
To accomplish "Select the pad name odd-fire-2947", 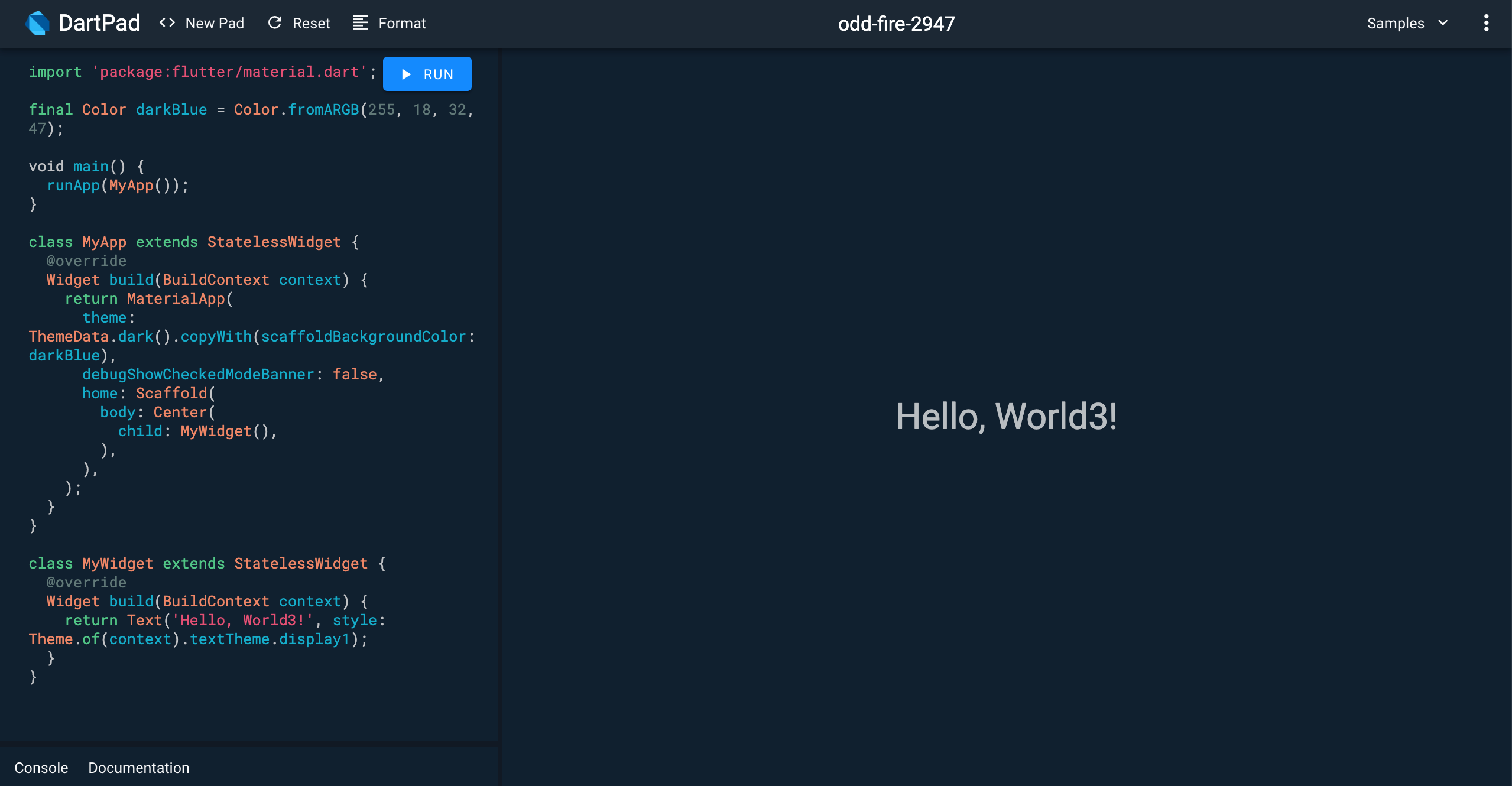I will [x=895, y=23].
